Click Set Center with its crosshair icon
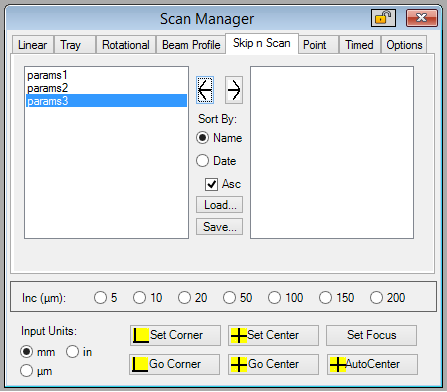This screenshot has height=392, width=447. pos(273,335)
